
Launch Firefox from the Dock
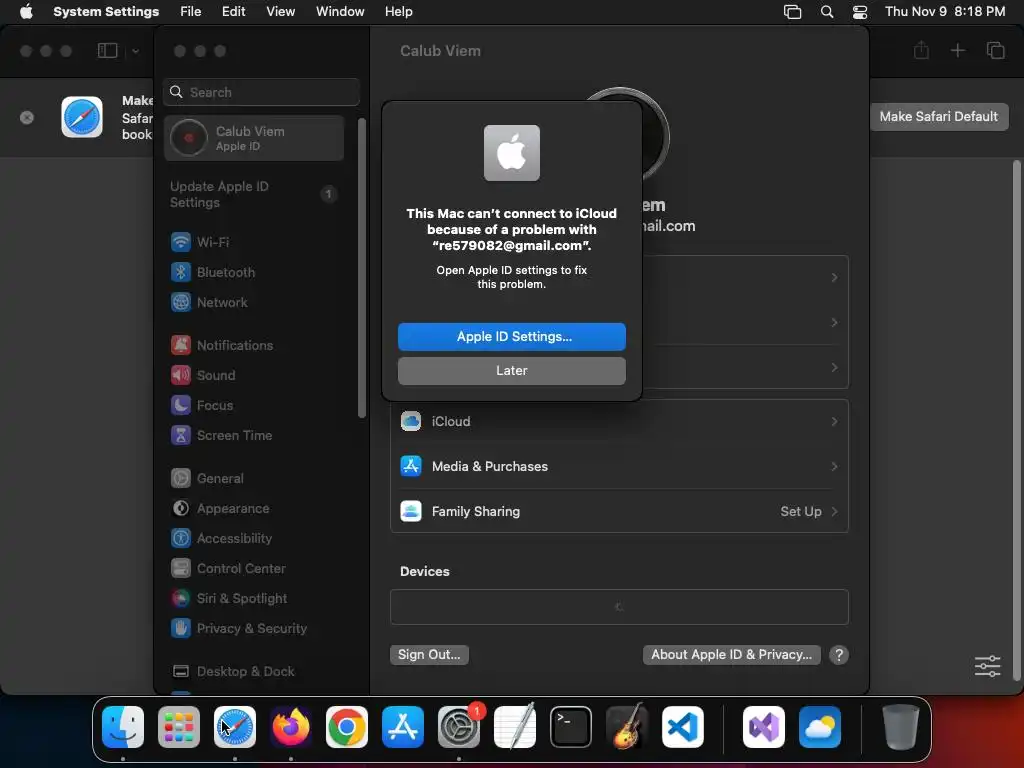[291, 727]
